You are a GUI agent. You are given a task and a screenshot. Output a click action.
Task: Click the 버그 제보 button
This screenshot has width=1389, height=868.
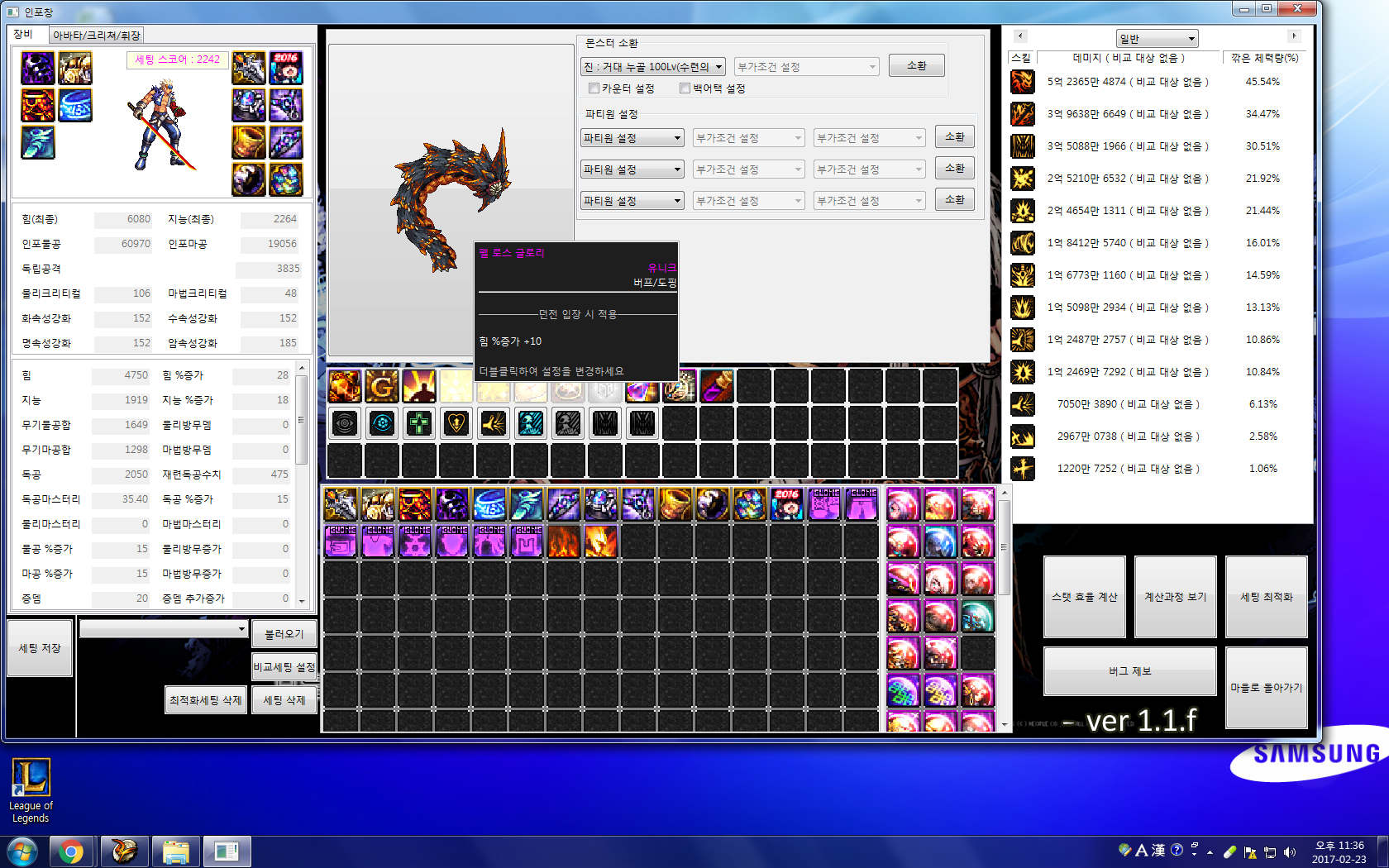point(1130,671)
